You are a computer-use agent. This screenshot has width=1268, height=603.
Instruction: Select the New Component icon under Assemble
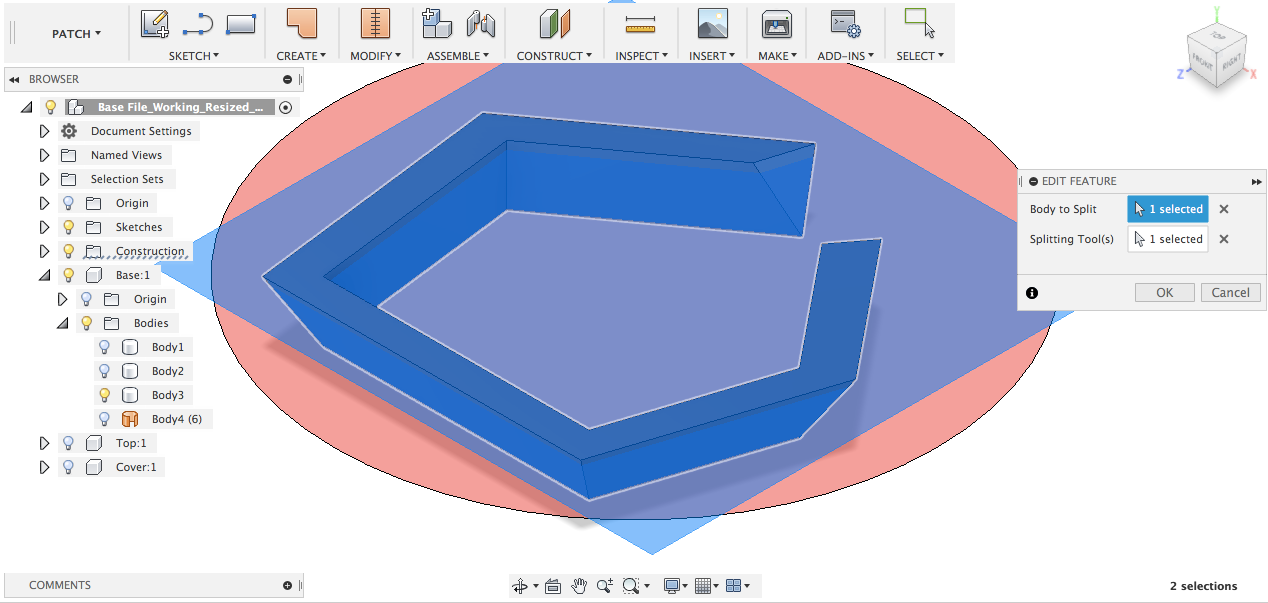[x=437, y=23]
